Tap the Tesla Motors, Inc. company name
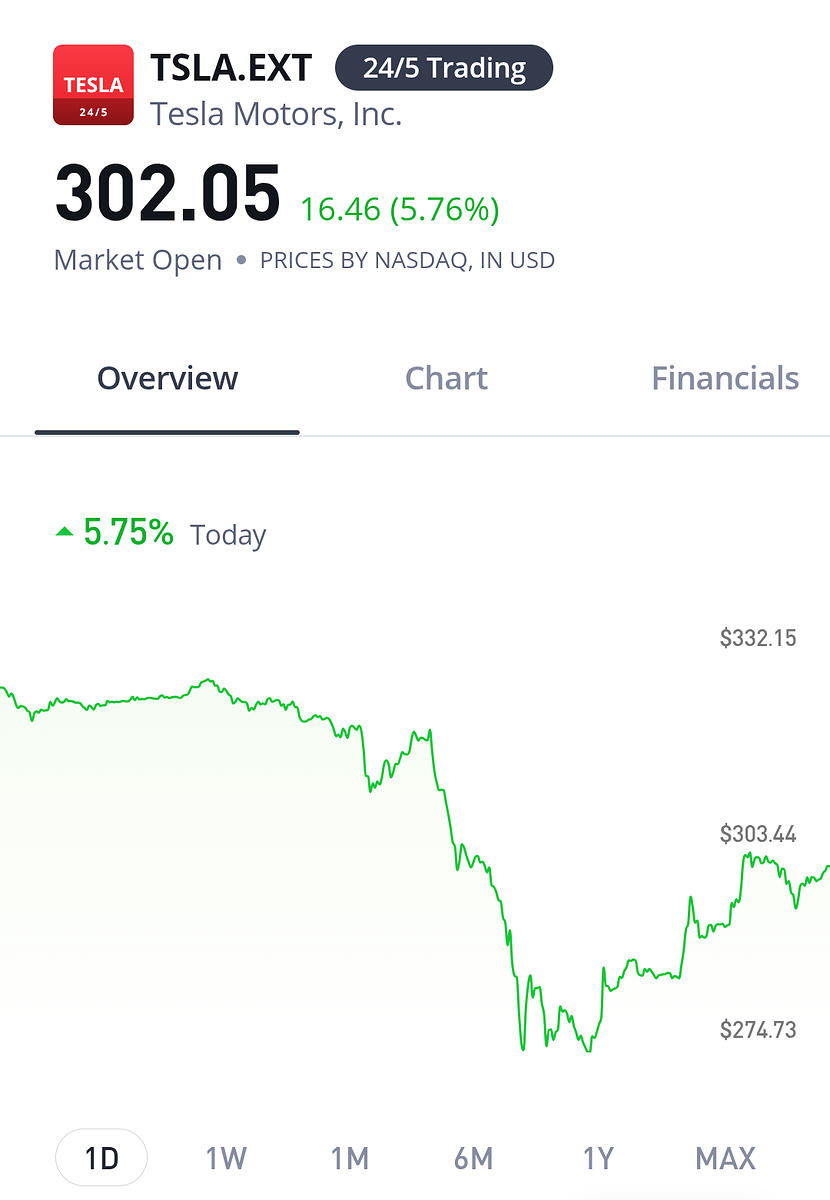Screen dimensions: 830x1200 point(276,114)
